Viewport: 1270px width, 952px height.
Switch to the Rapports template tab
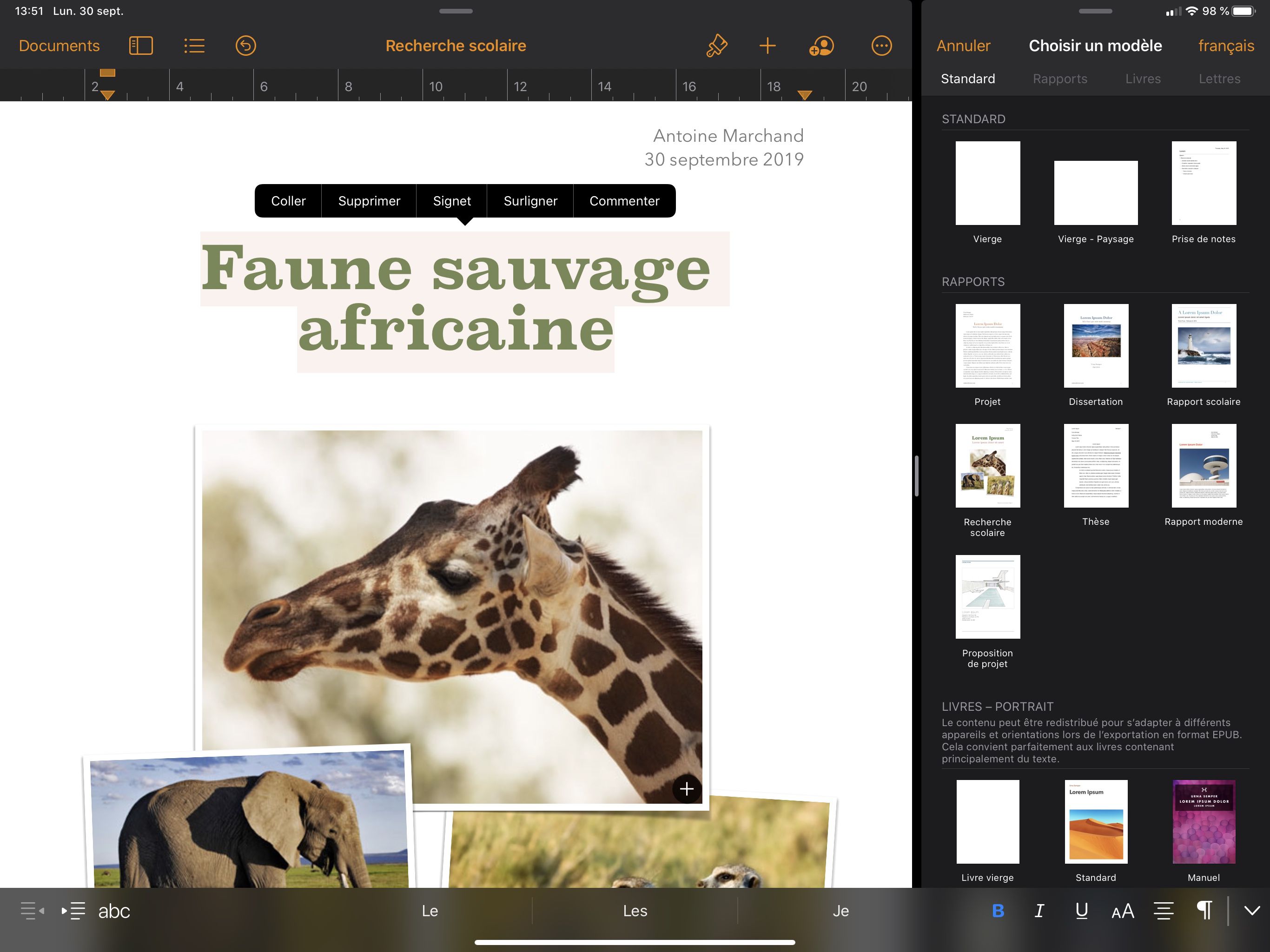tap(1060, 79)
